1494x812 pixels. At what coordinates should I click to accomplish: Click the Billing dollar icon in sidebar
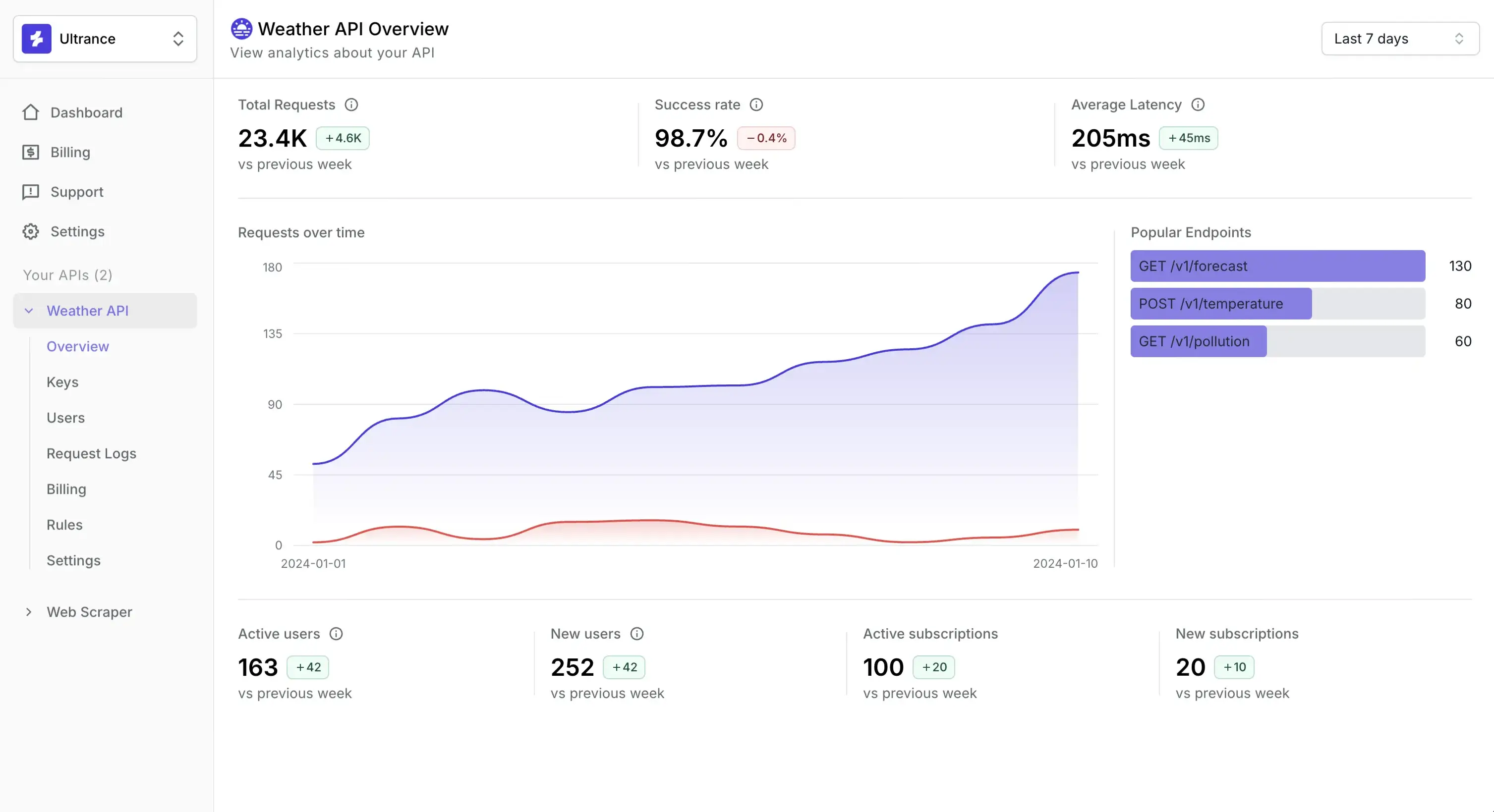coord(31,152)
